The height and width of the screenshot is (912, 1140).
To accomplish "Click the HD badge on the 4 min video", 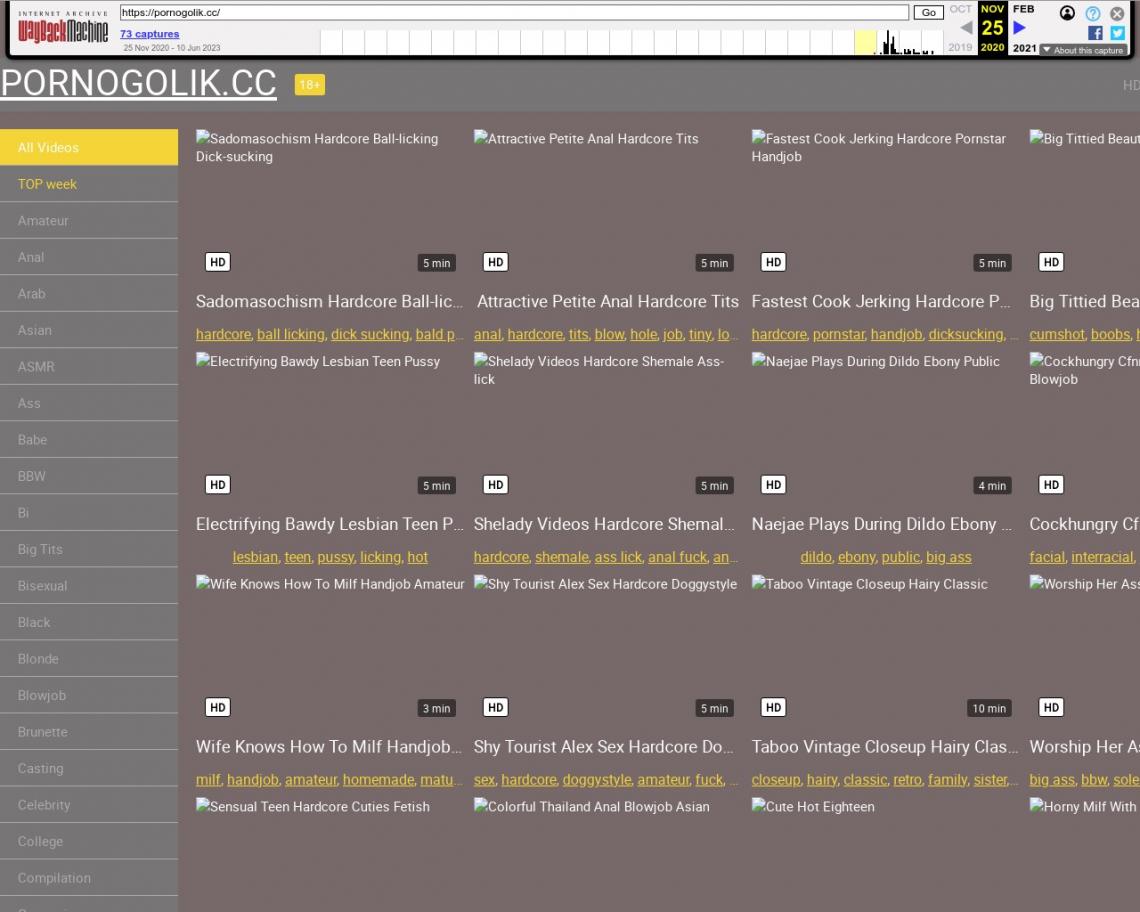I will pyautogui.click(x=773, y=485).
